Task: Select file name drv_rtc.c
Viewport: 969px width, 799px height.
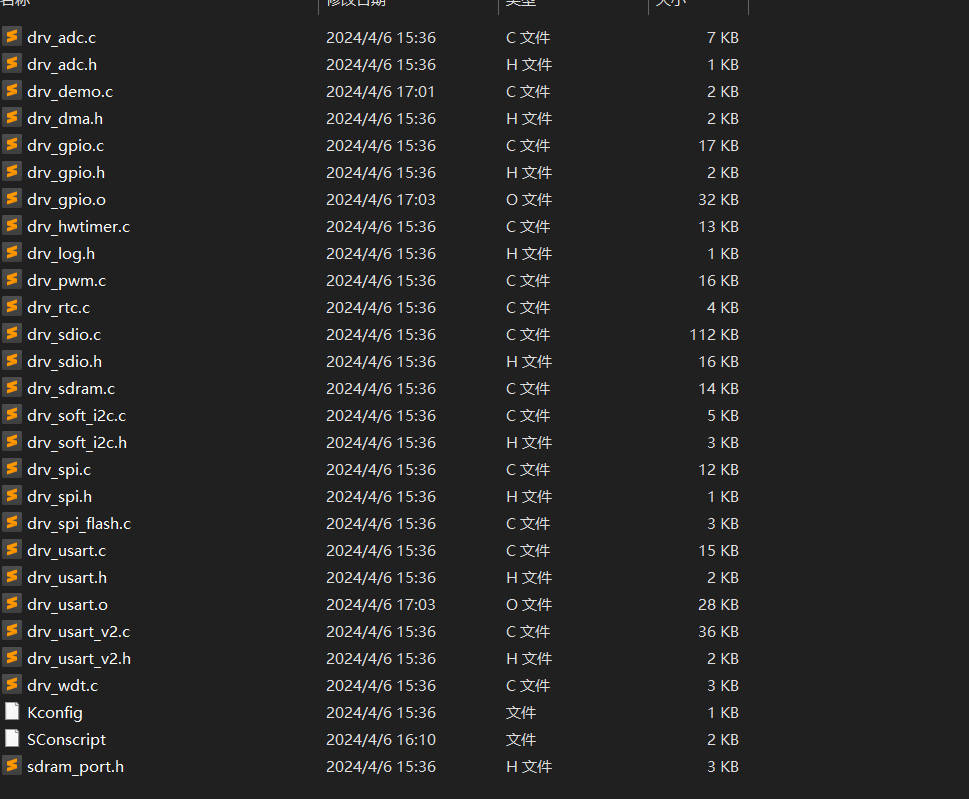Action: pos(58,308)
